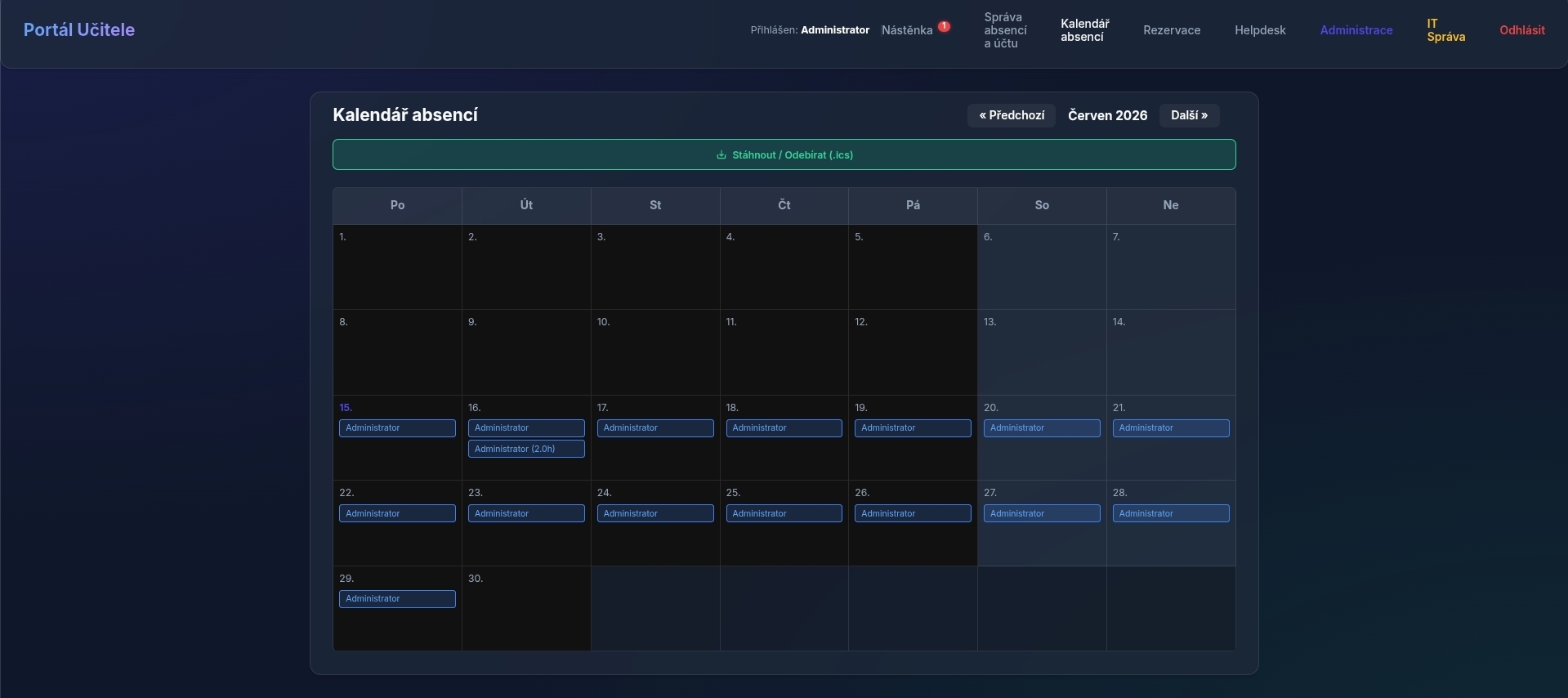Click the Čt weekday column header
The height and width of the screenshot is (698, 1568).
click(784, 205)
